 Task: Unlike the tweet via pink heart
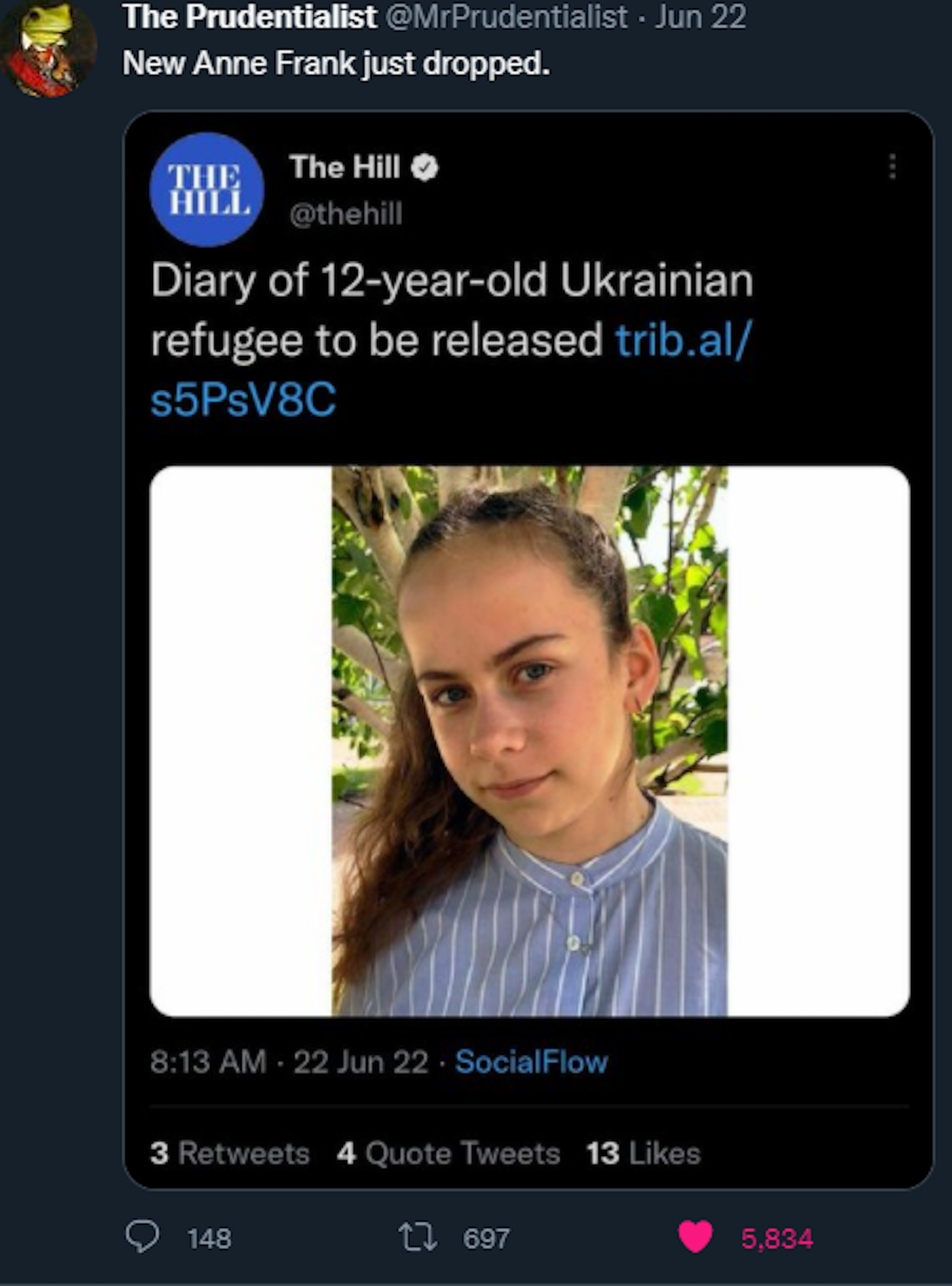coord(695,1237)
